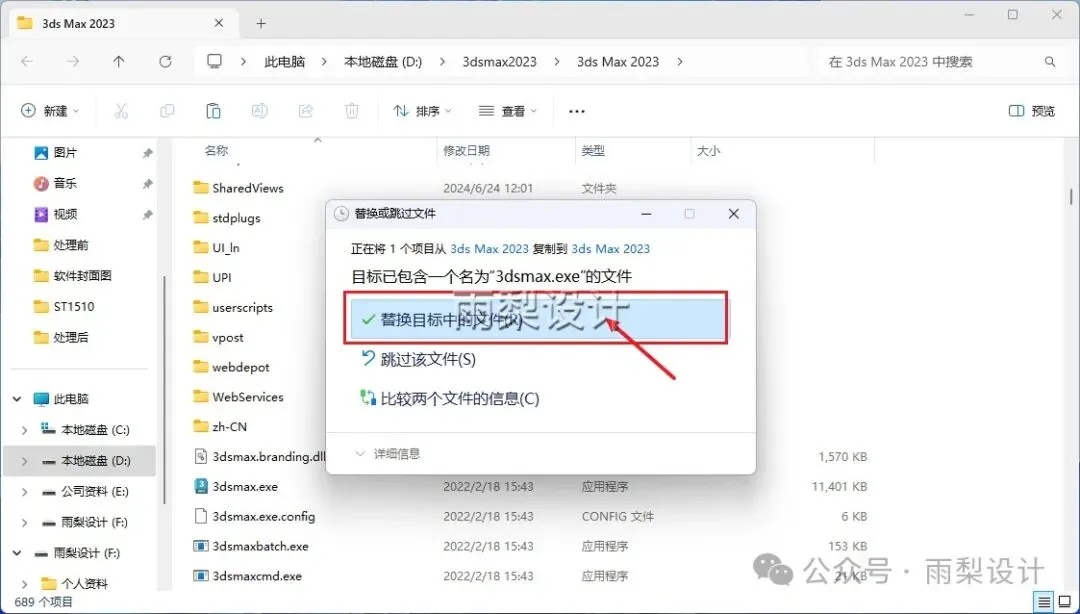Toggle the 预览 preview pane
1080x614 pixels.
point(1032,111)
